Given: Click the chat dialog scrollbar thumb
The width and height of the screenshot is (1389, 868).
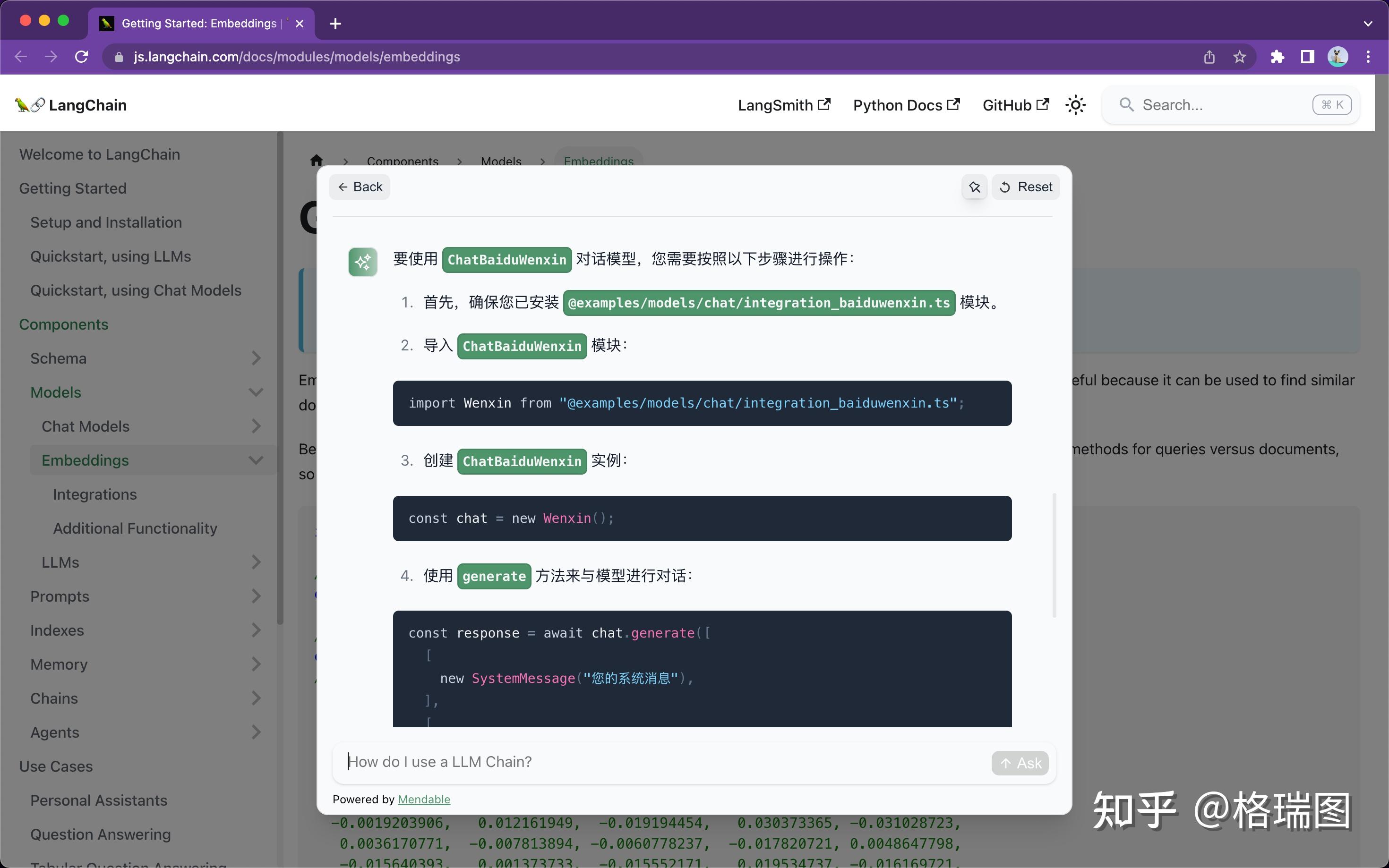Looking at the screenshot, I should pos(1054,555).
